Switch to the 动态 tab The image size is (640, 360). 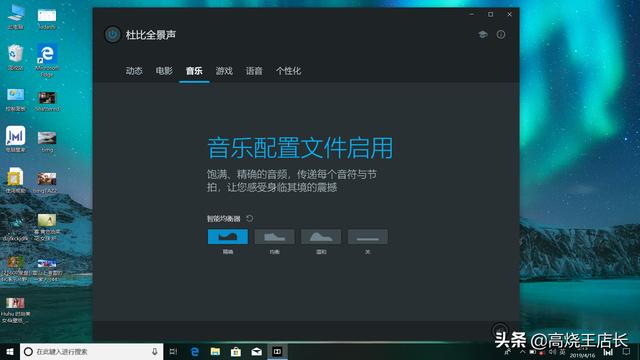[x=134, y=71]
